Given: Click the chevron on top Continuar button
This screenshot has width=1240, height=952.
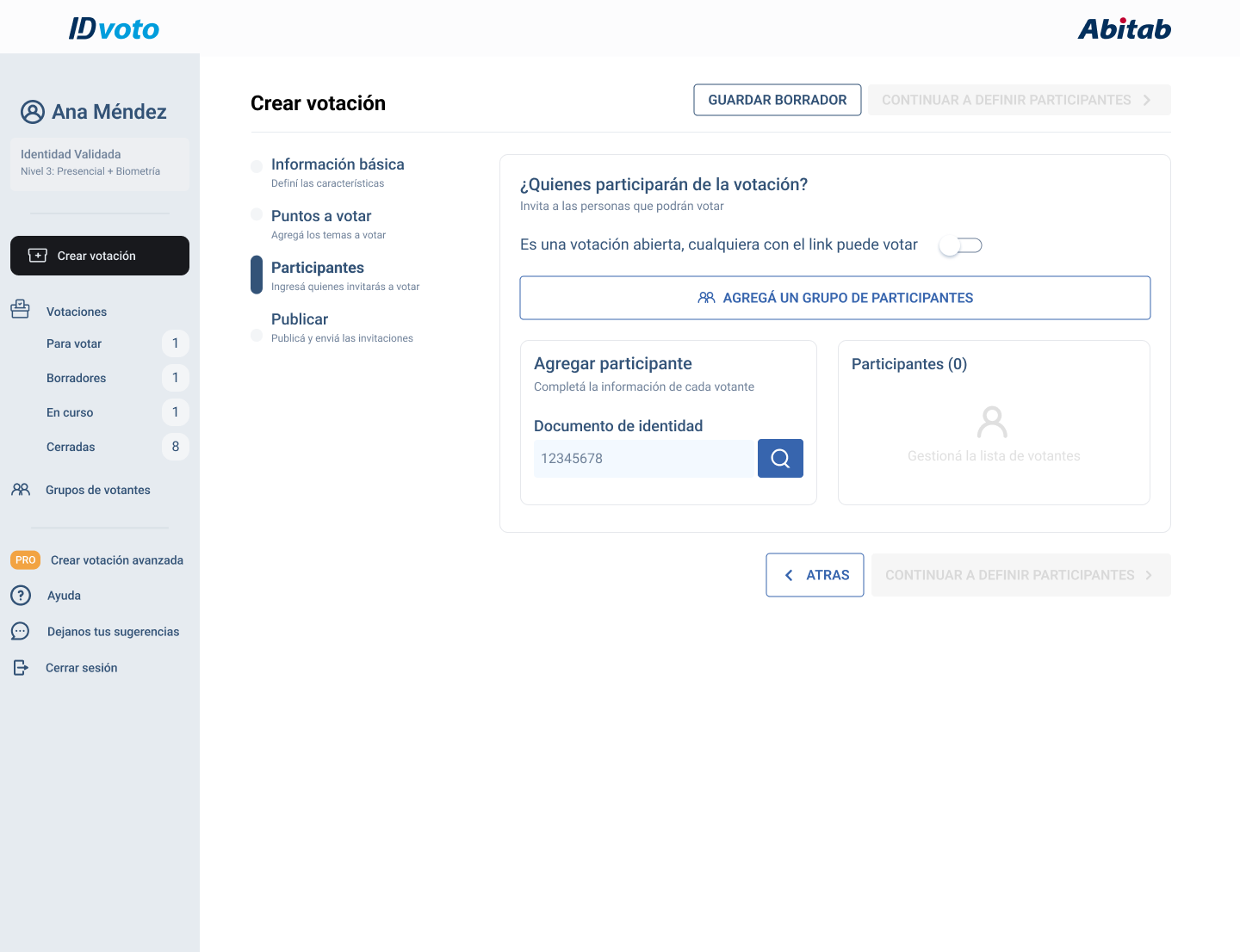Looking at the screenshot, I should point(1147,100).
